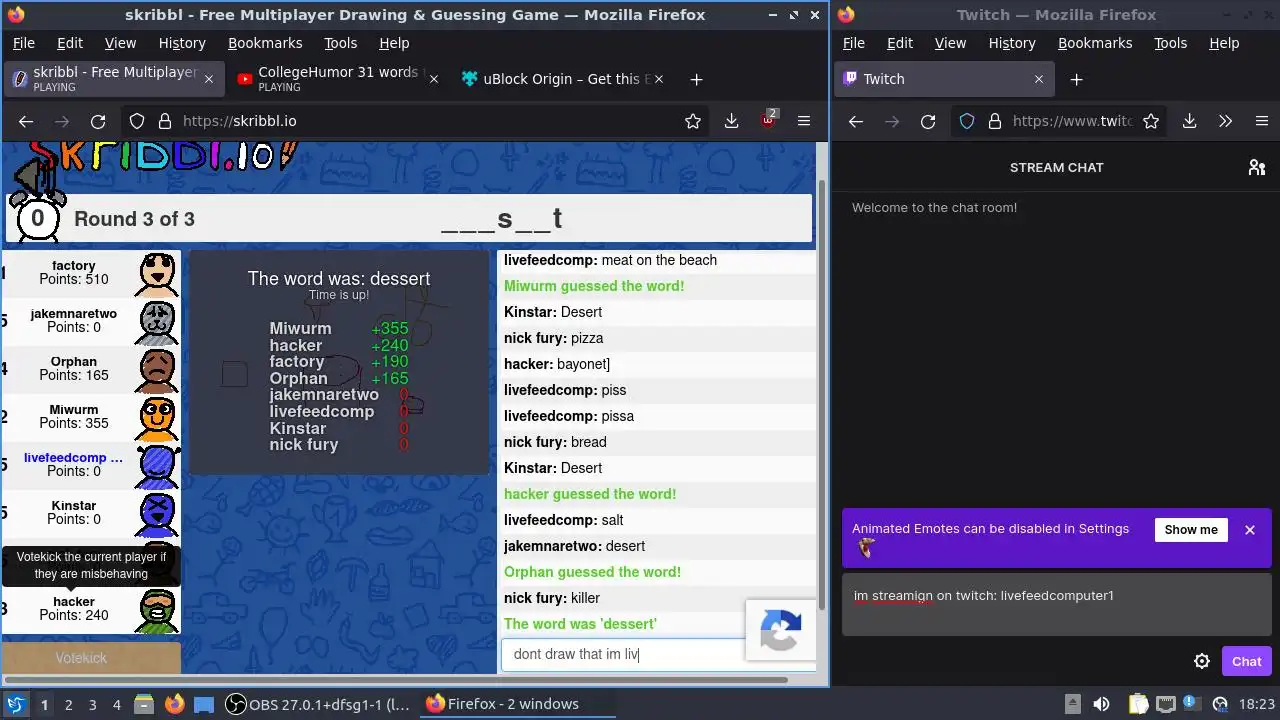
Task: Open new tab in Twitch Firefox window
Action: (1076, 79)
